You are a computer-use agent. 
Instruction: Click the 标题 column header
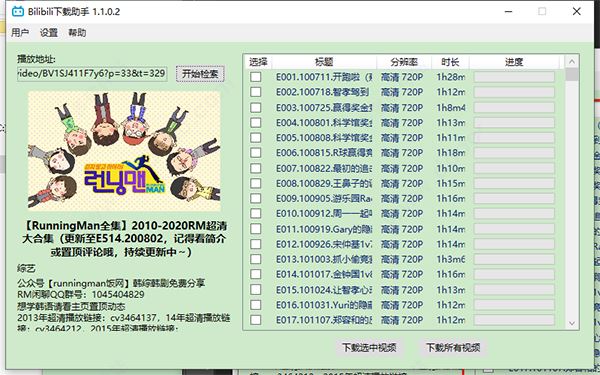pyautogui.click(x=324, y=62)
